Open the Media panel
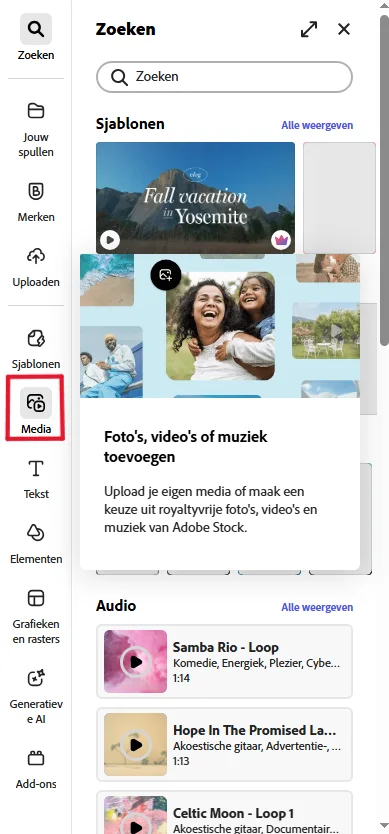Viewport: 389px width, 834px height. point(36,410)
